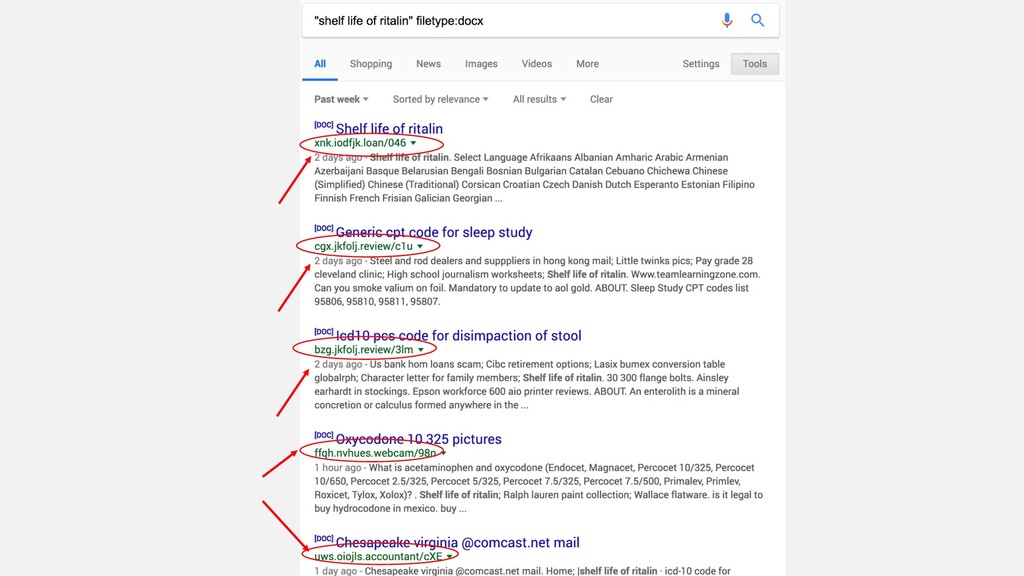
Task: Go to the Images tab
Action: (x=481, y=64)
